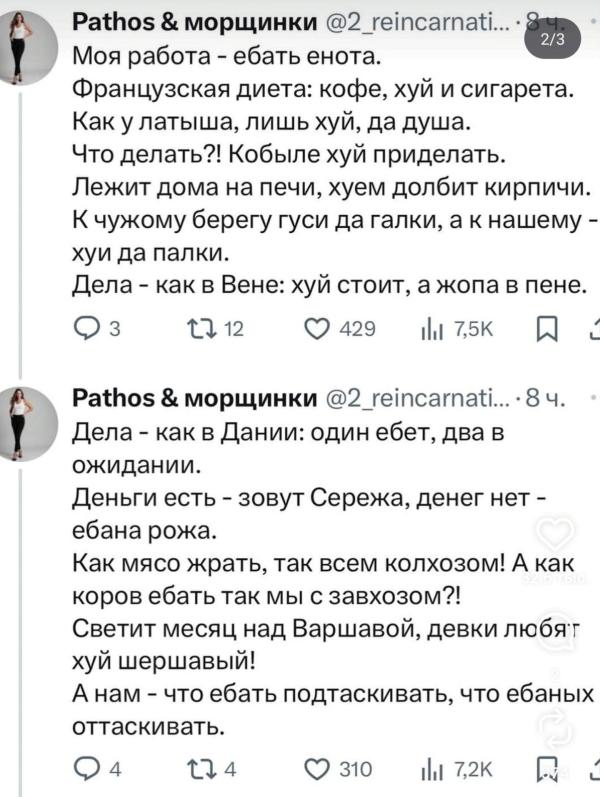This screenshot has width=600, height=797.
Task: Bookmark the second tweet
Action: [547, 768]
